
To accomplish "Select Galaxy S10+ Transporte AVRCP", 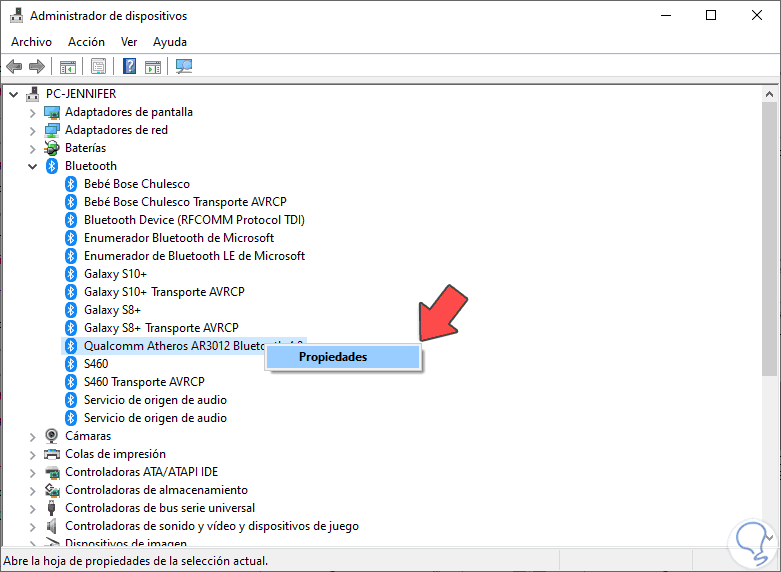I will click(x=164, y=291).
